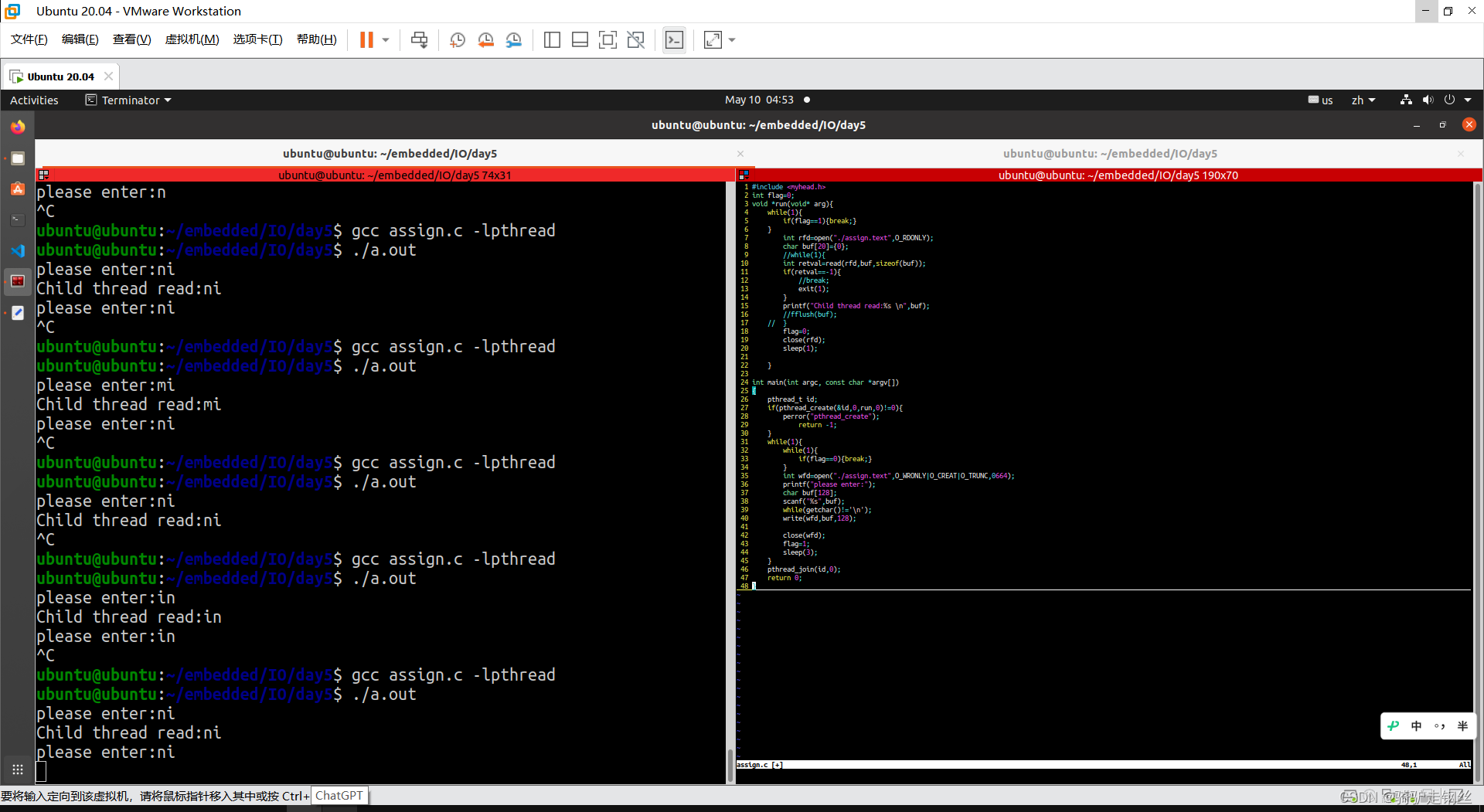
Task: Close the Ubuntu 20.04 VM tab
Action: [x=108, y=76]
